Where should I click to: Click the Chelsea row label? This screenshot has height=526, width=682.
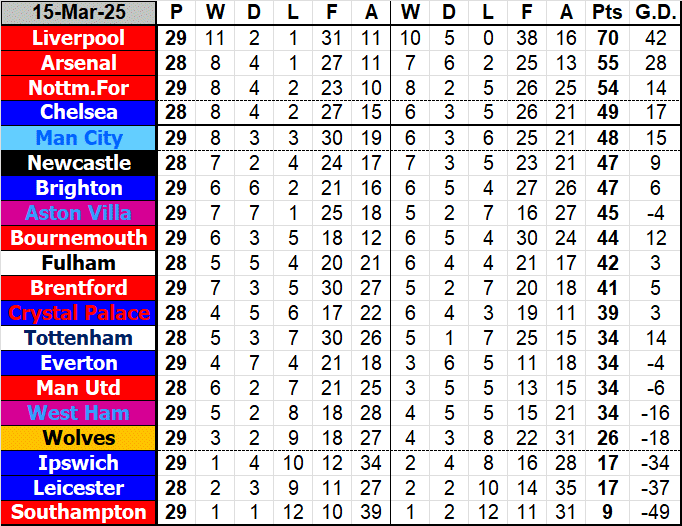79,113
